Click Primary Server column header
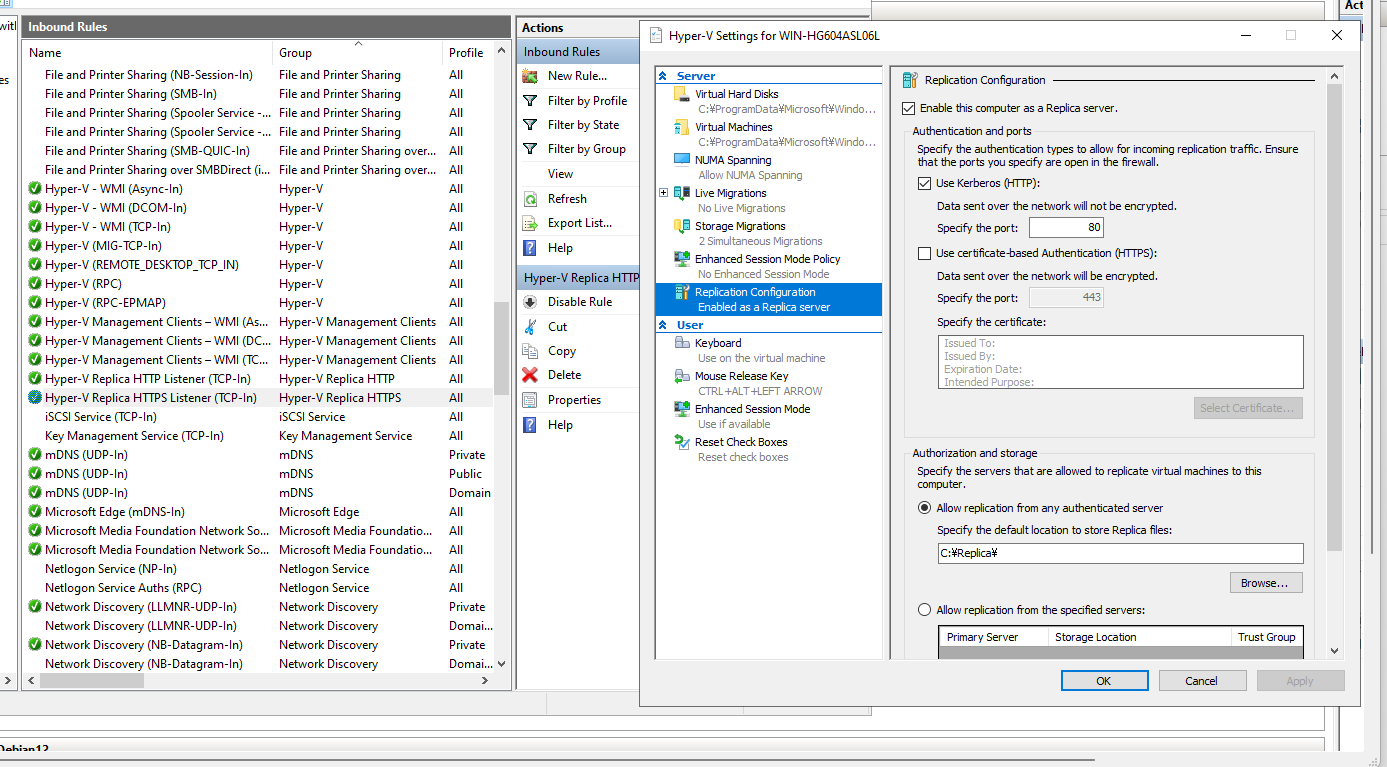Screen dimensions: 1387x767 994,637
